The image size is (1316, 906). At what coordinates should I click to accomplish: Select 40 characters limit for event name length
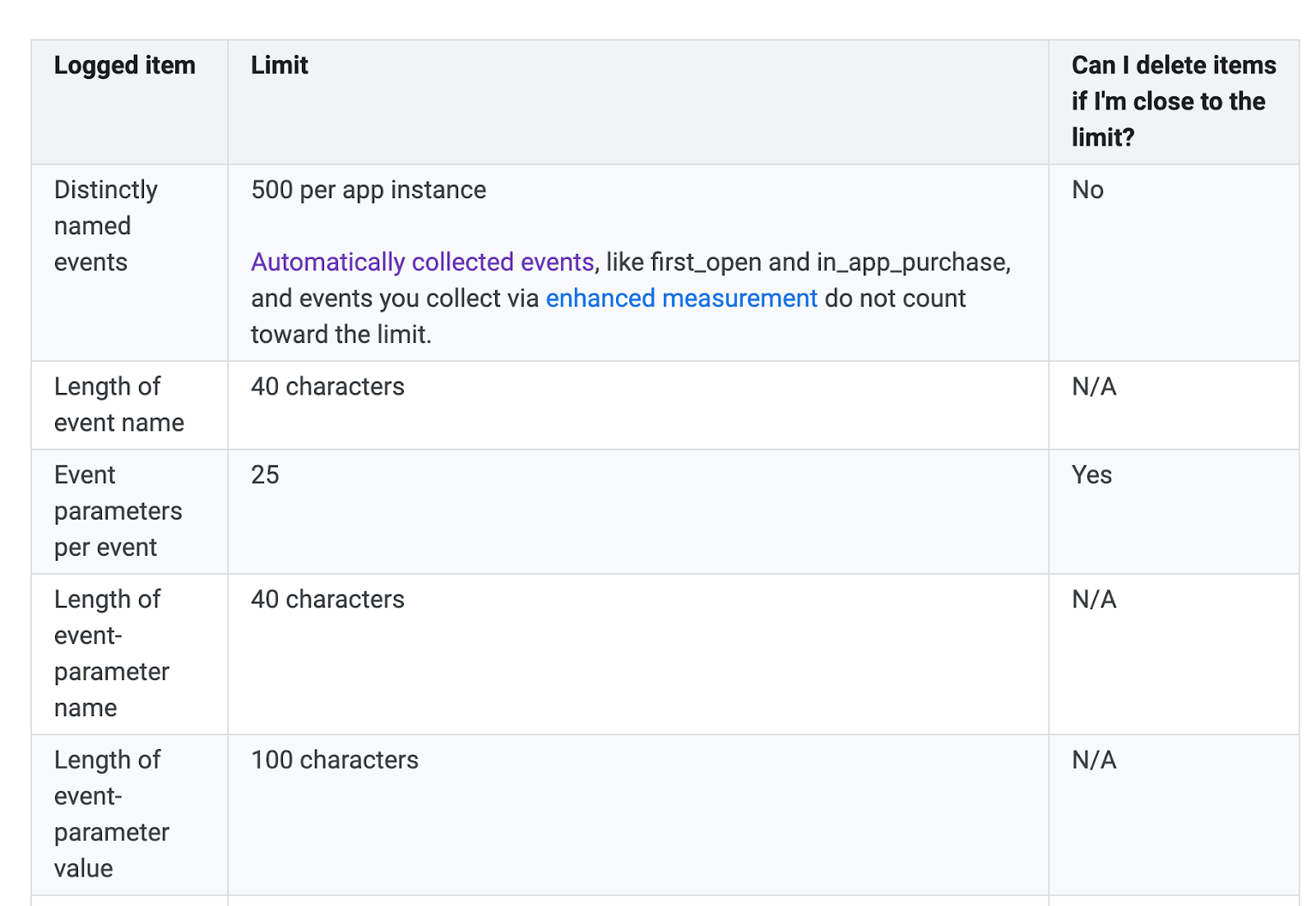click(327, 386)
